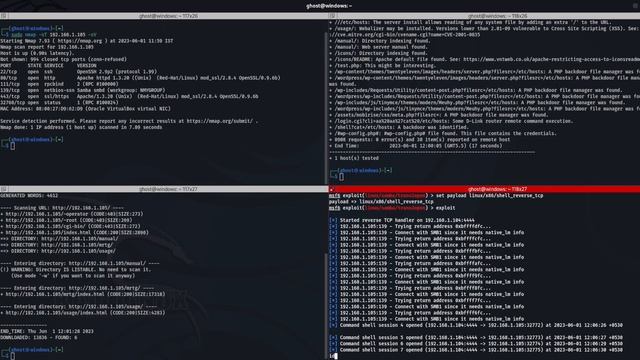Click the prompt cursor in nikto pane
This screenshot has height=360, width=640.
(342, 177)
